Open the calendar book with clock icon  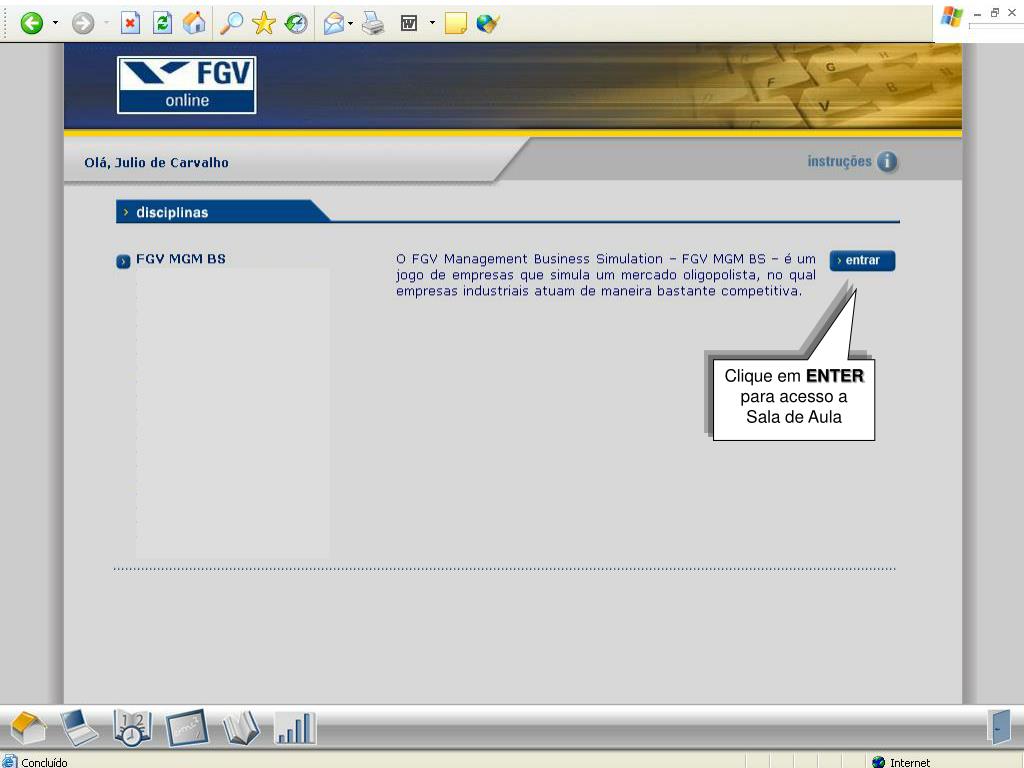[x=132, y=727]
